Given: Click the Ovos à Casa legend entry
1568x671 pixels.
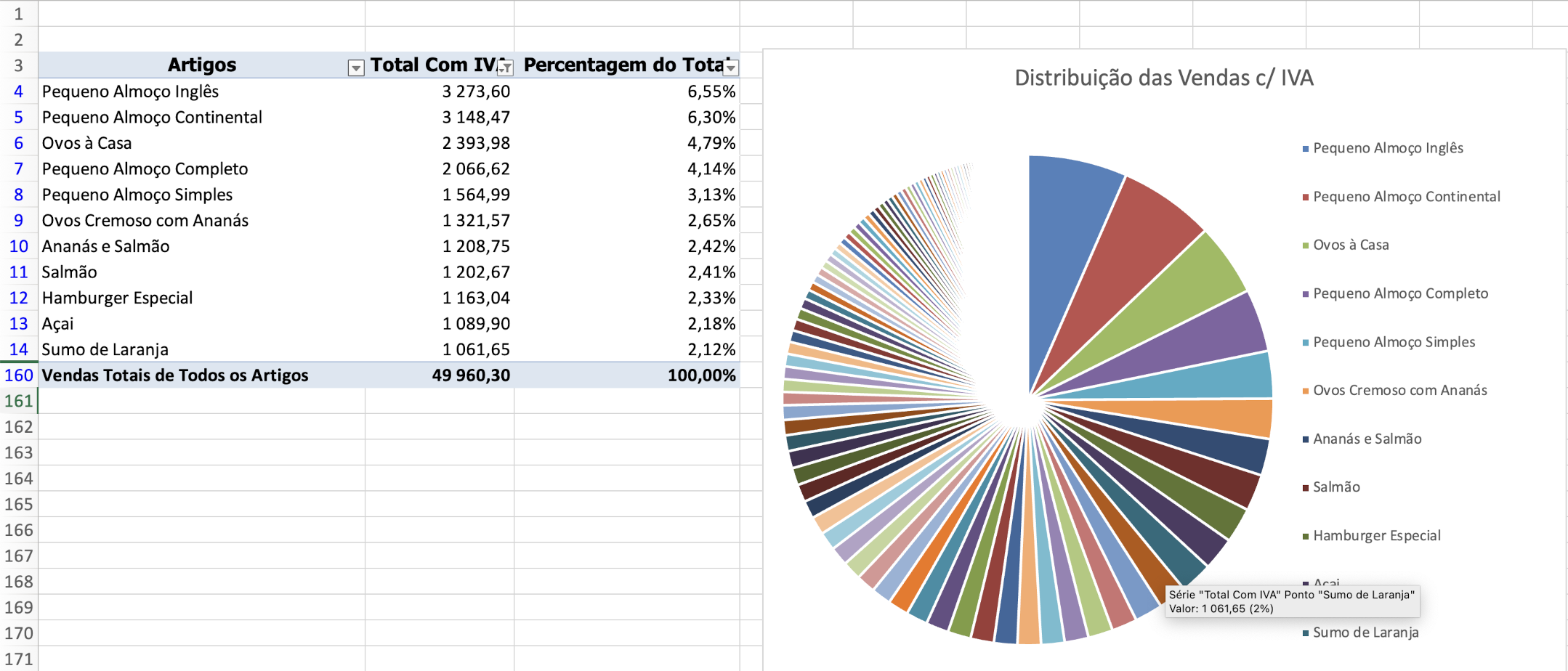Looking at the screenshot, I should [1350, 245].
